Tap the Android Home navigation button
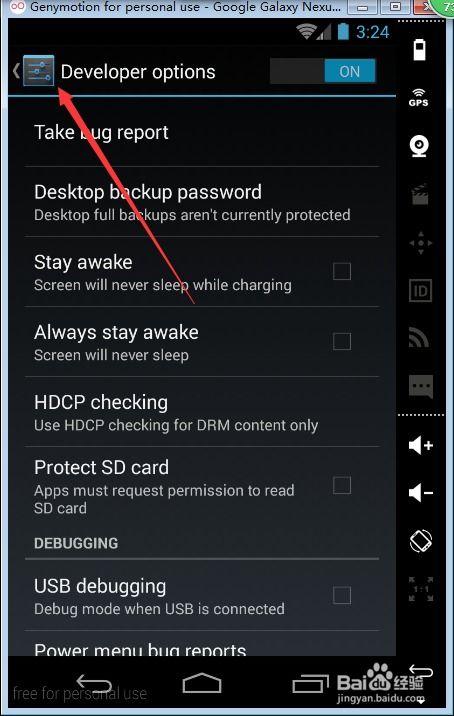454x716 pixels. tap(201, 683)
